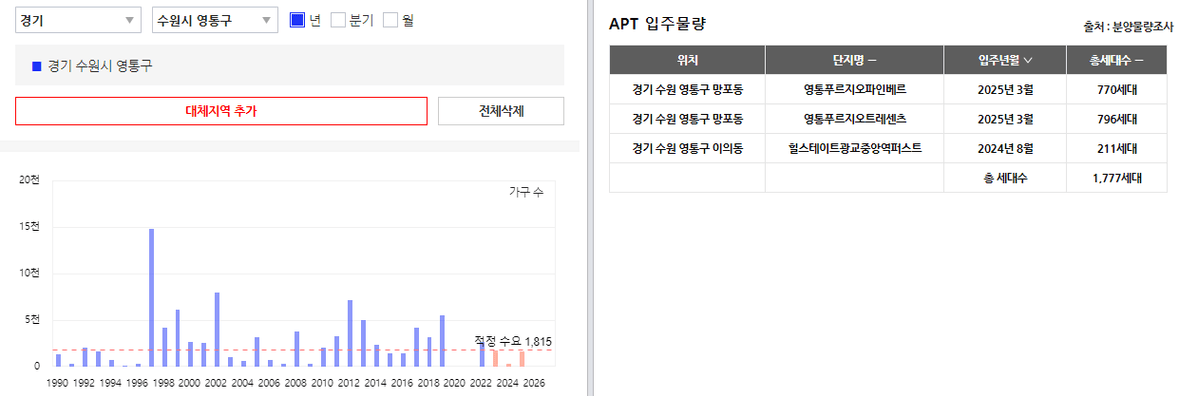Enable the 분기 quarterly checkbox
The width and height of the screenshot is (1179, 396).
(338, 20)
